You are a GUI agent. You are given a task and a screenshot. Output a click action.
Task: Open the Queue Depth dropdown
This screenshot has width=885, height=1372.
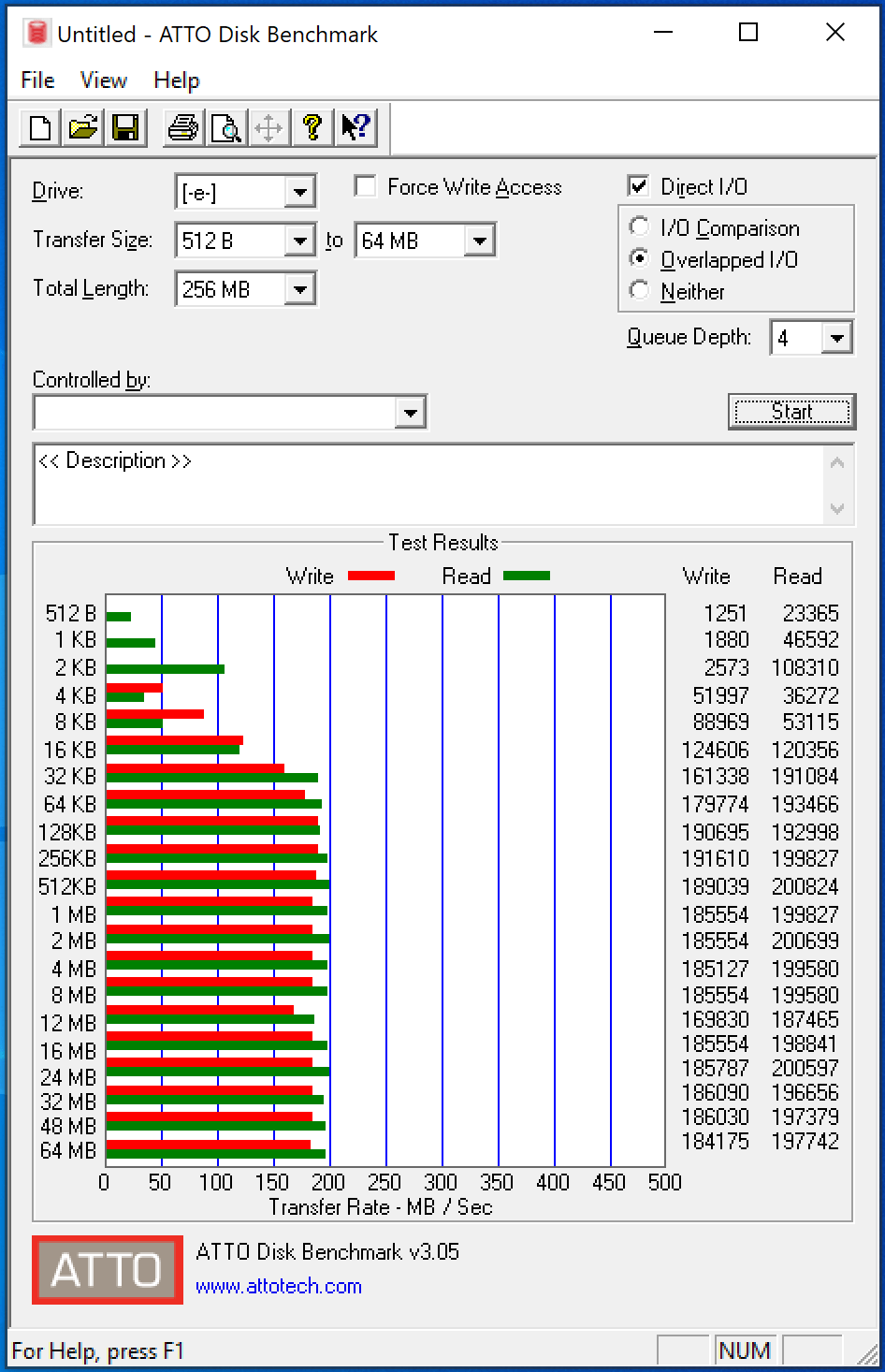[836, 337]
